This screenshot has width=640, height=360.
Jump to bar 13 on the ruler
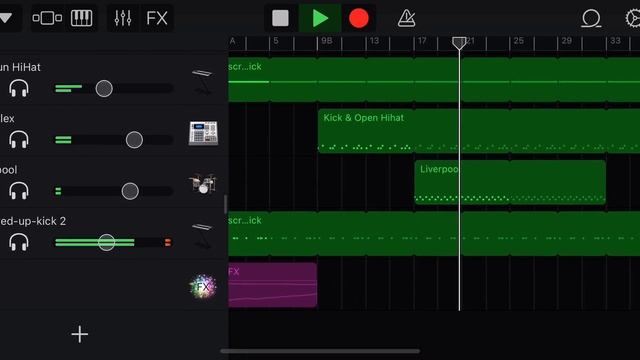(374, 41)
